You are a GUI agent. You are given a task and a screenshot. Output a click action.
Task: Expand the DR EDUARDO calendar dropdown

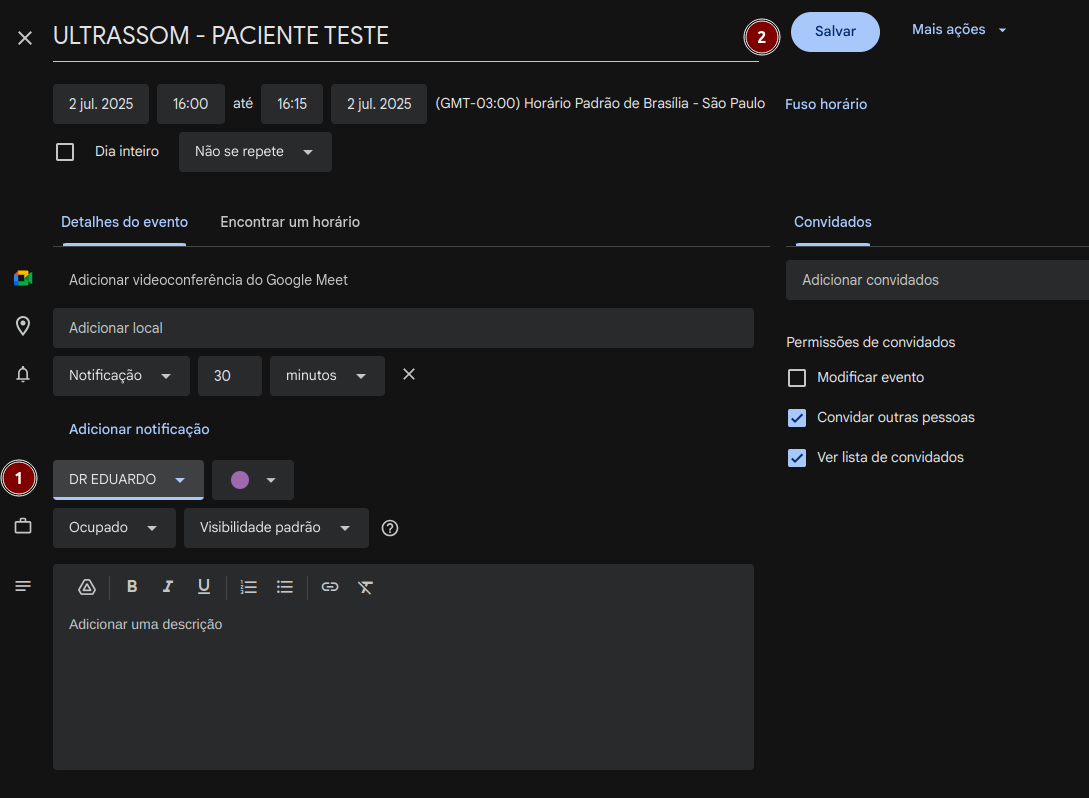click(x=128, y=480)
